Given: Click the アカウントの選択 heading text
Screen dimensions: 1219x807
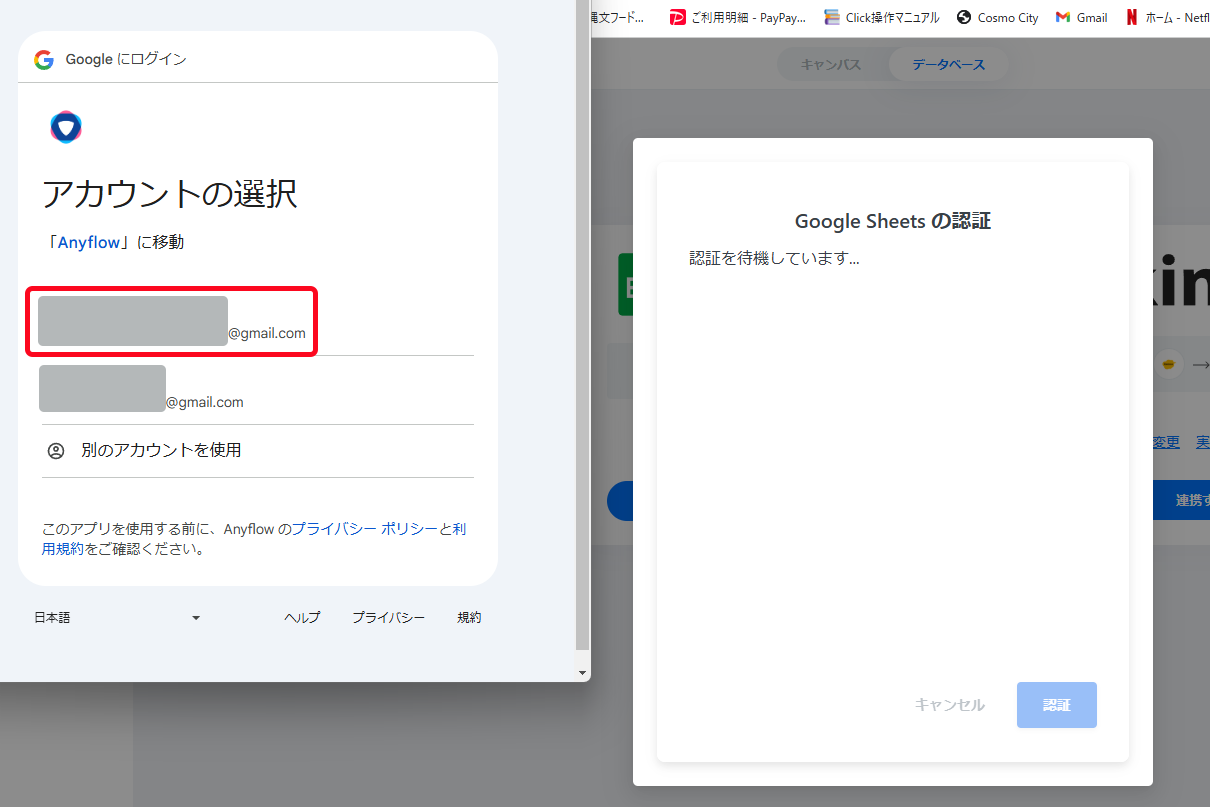Looking at the screenshot, I should point(170,193).
